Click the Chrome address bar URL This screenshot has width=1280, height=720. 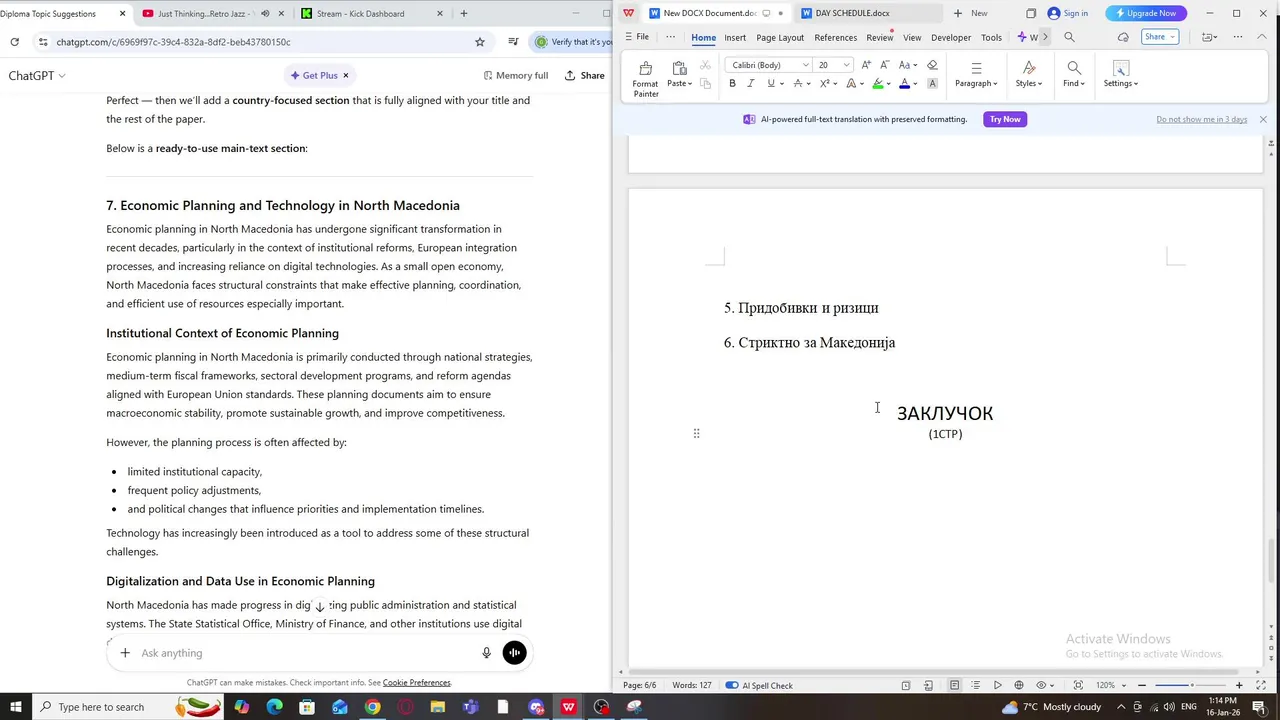coord(173,42)
